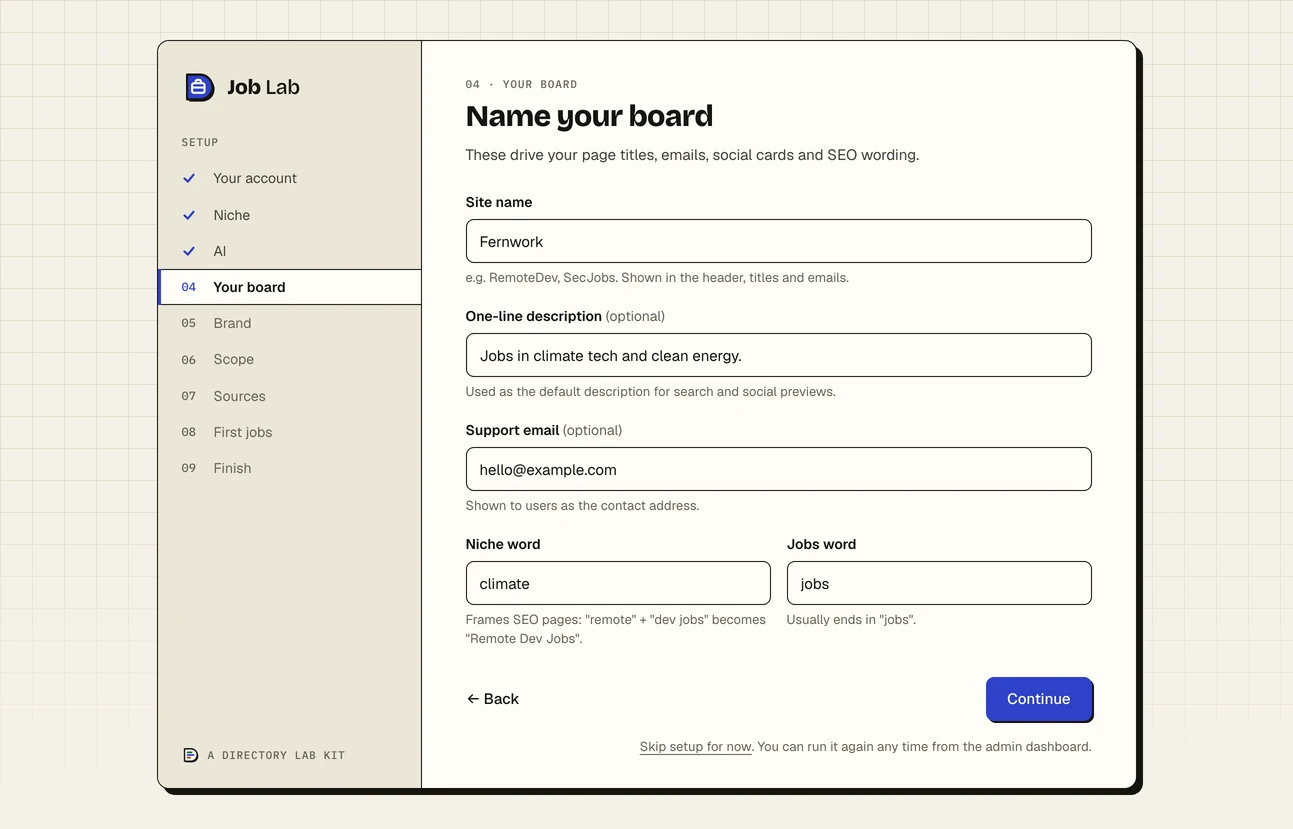This screenshot has height=829, width=1293.
Task: Click the Job Lab brand name
Action: pos(263,87)
